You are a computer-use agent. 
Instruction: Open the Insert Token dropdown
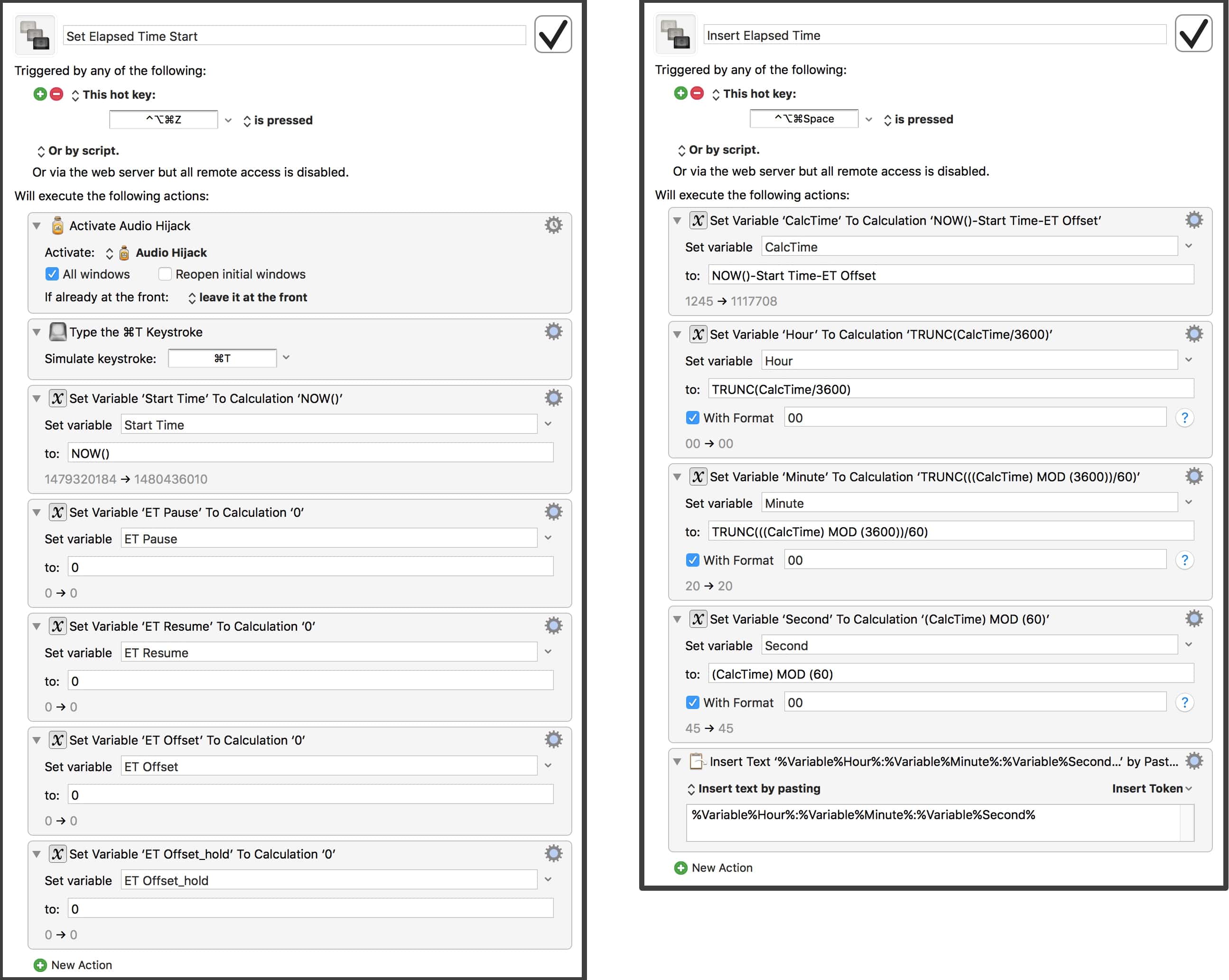point(1151,788)
